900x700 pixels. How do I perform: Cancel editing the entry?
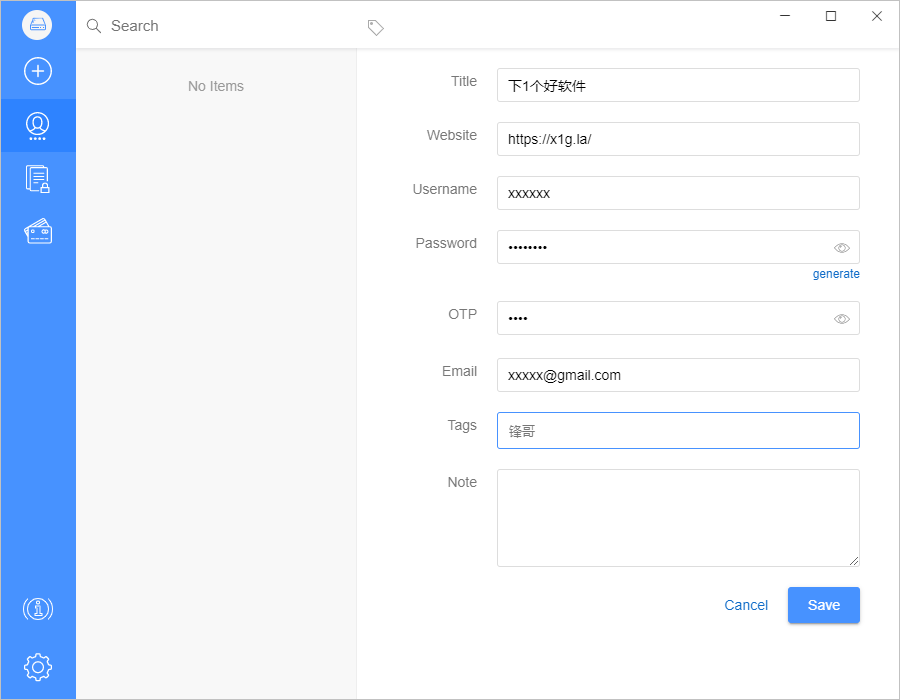coord(745,605)
